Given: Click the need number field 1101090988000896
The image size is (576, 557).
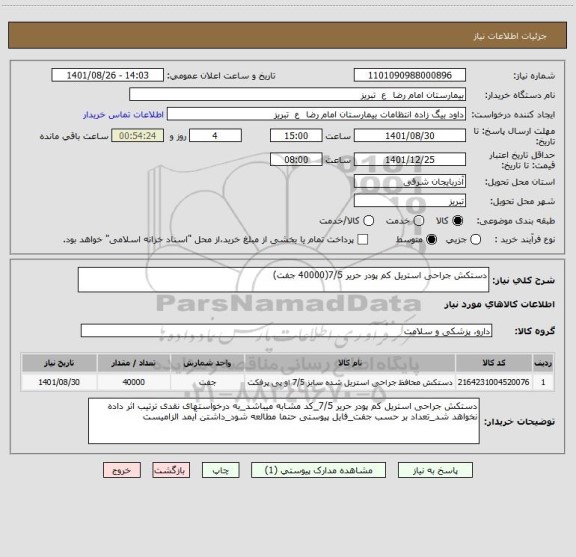Looking at the screenshot, I should tap(410, 75).
